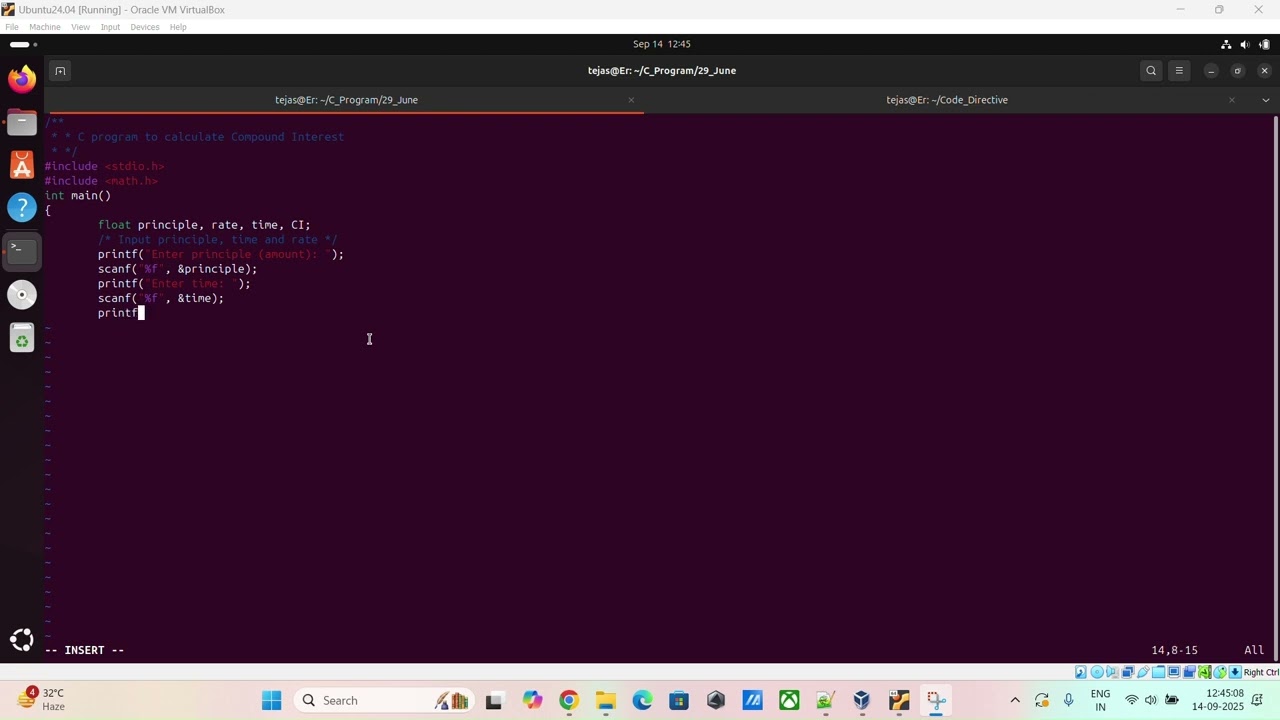Open VirtualBox File menu
1280x720 pixels.
(x=12, y=27)
